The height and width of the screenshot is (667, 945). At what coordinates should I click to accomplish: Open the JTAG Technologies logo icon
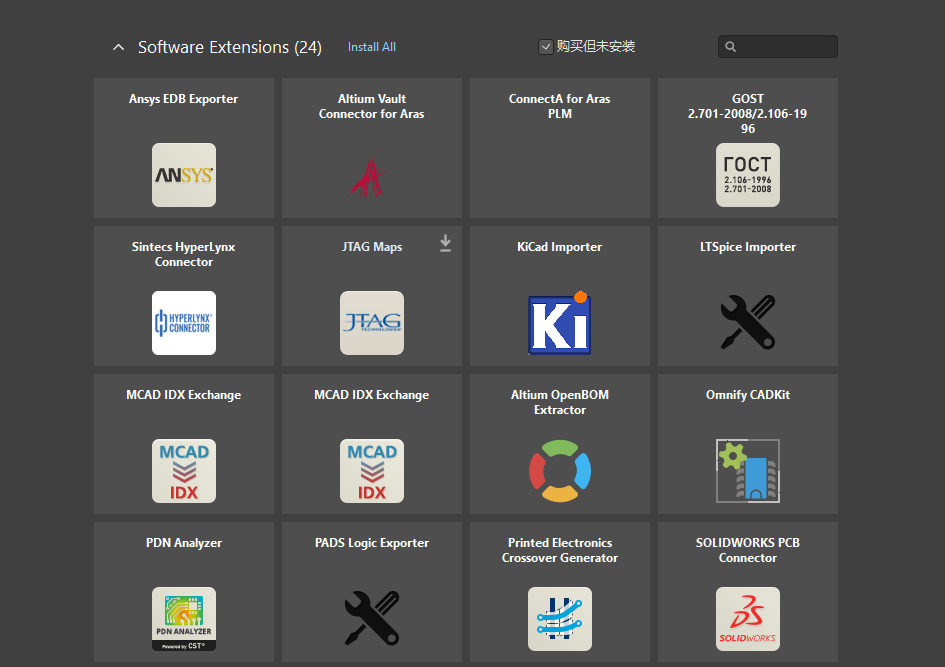click(372, 323)
